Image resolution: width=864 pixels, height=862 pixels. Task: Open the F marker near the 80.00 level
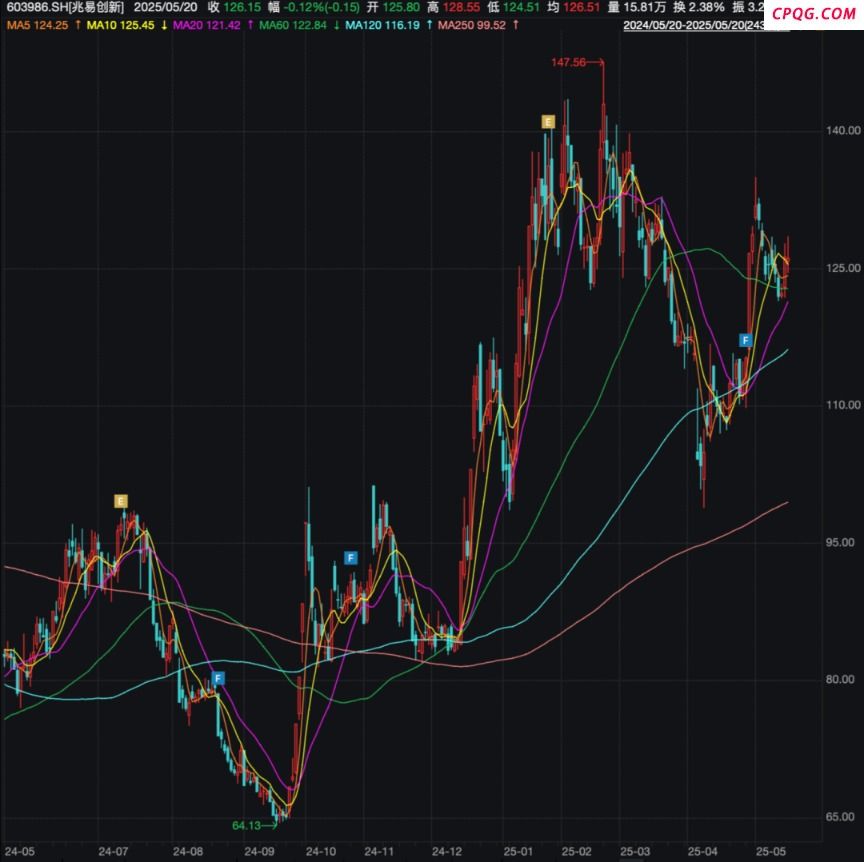pyautogui.click(x=218, y=678)
